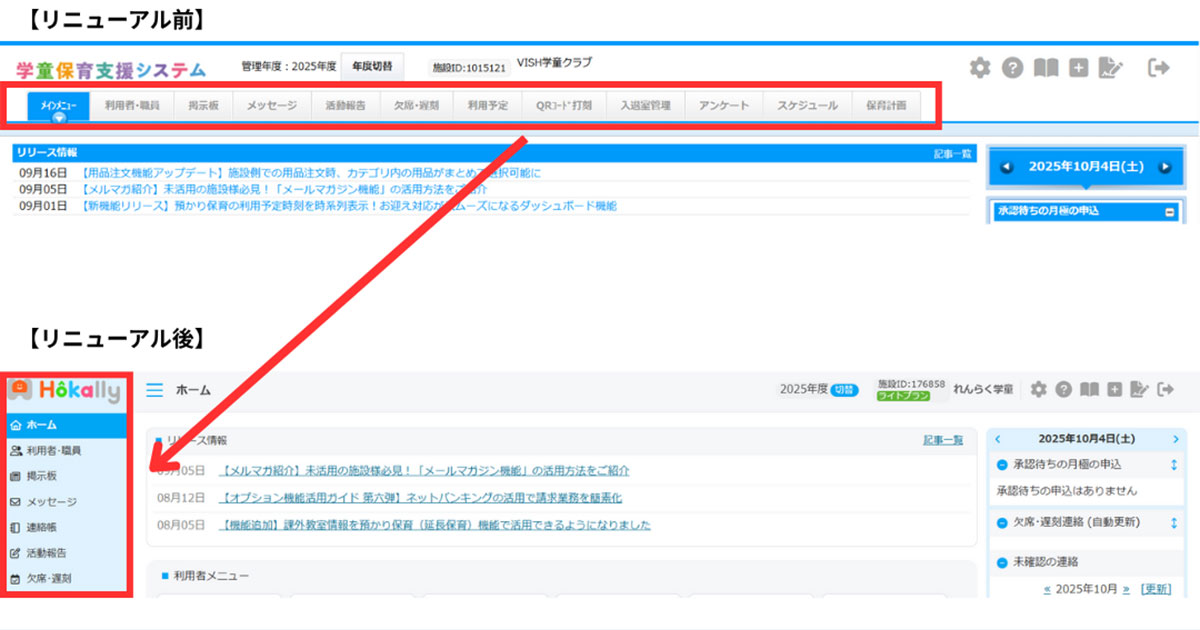Collapse the 承認待ちの月極の申込 panel in the new layout
1200x630 pixels.
pyautogui.click(x=1002, y=465)
